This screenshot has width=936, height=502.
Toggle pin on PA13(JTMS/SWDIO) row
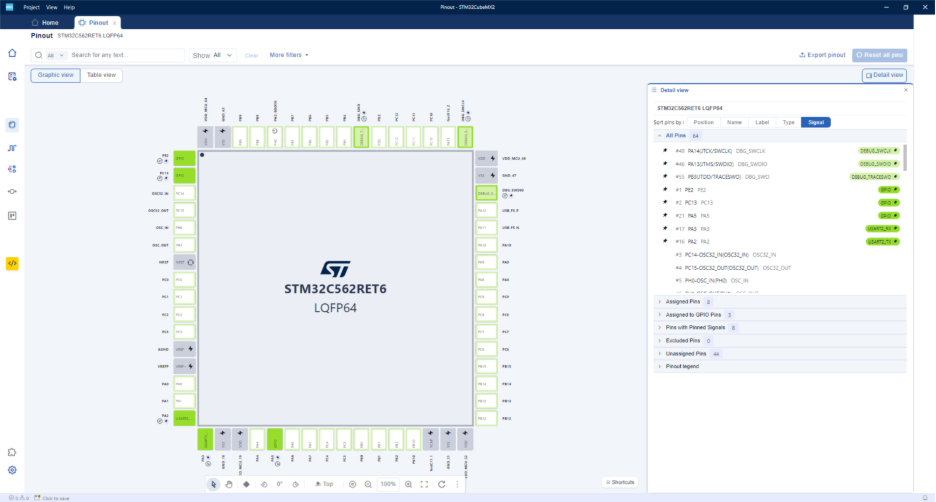point(665,164)
